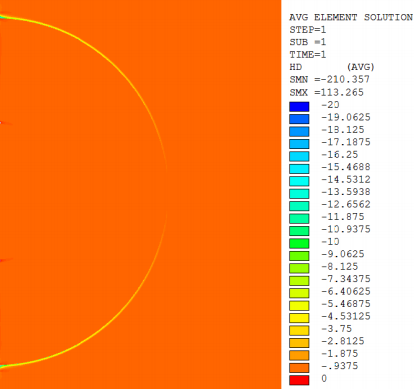Click the cyan swatch beside -14.5312
The width and height of the screenshot is (414, 389).
pos(299,181)
